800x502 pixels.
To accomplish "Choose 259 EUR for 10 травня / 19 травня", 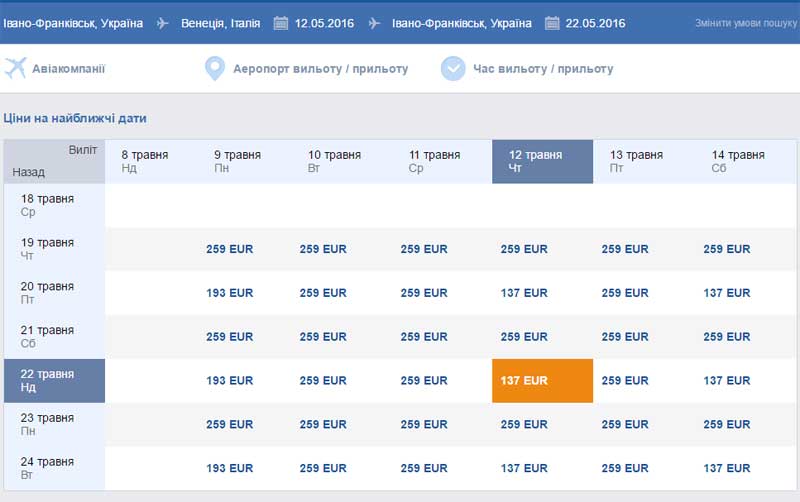I will [323, 249].
